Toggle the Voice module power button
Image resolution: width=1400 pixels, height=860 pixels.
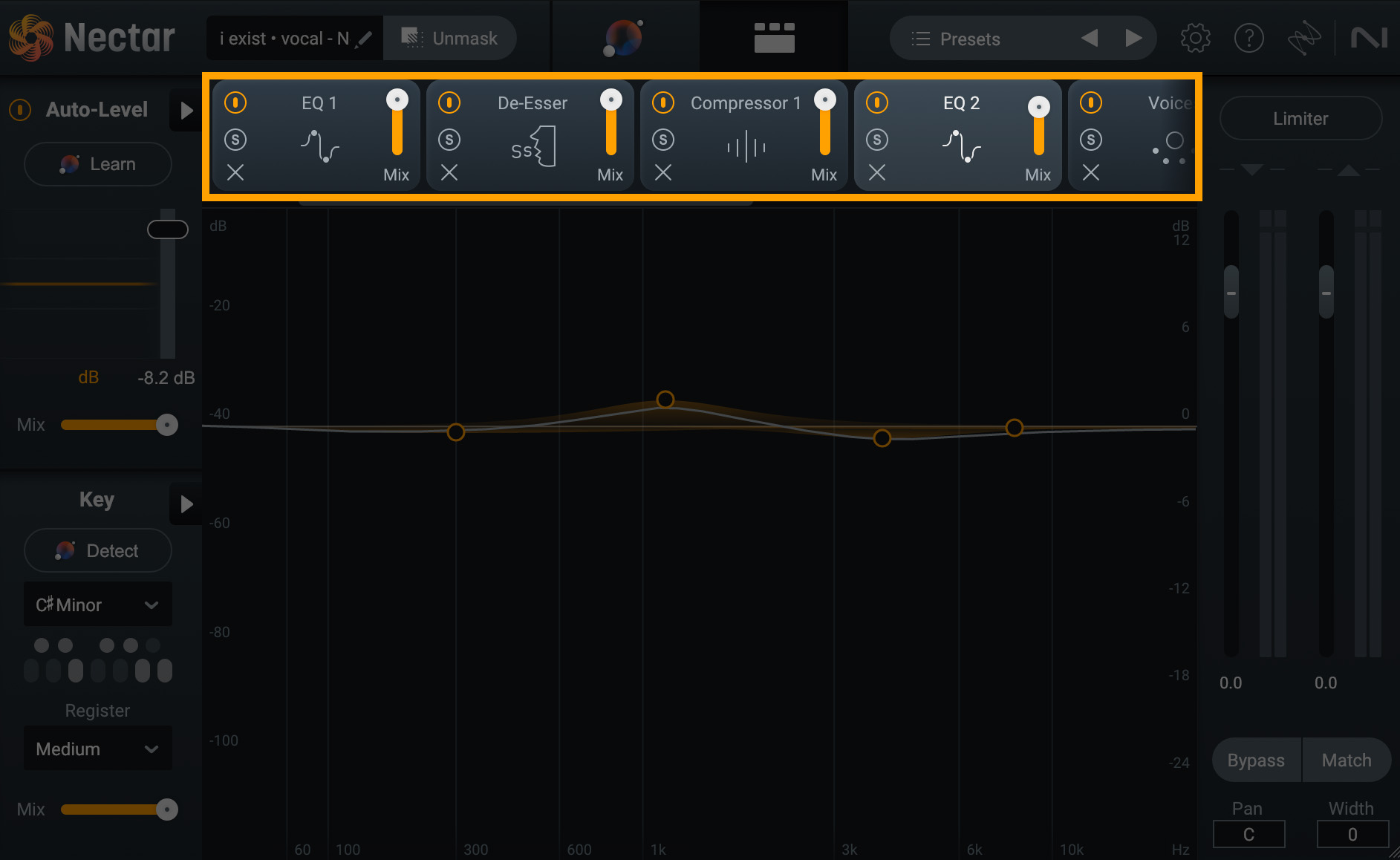click(1091, 102)
